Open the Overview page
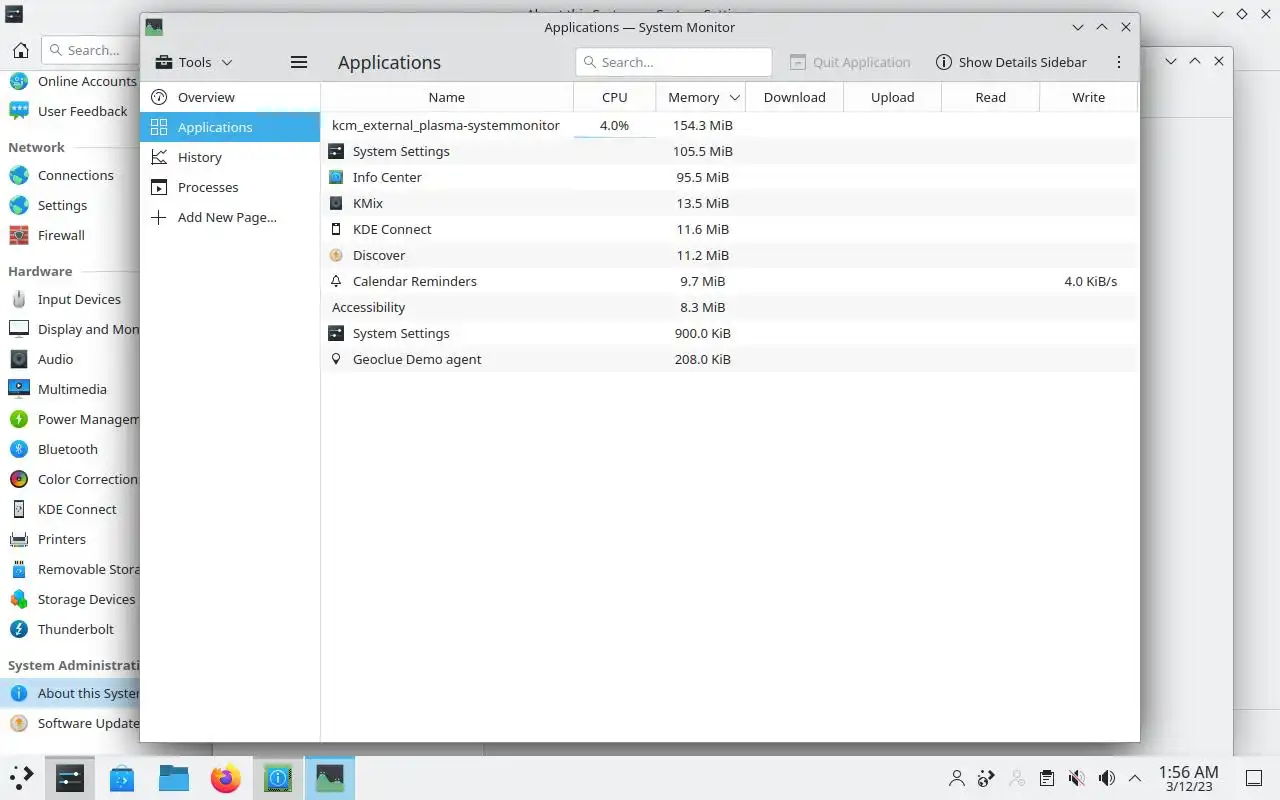1280x800 pixels. (x=230, y=97)
